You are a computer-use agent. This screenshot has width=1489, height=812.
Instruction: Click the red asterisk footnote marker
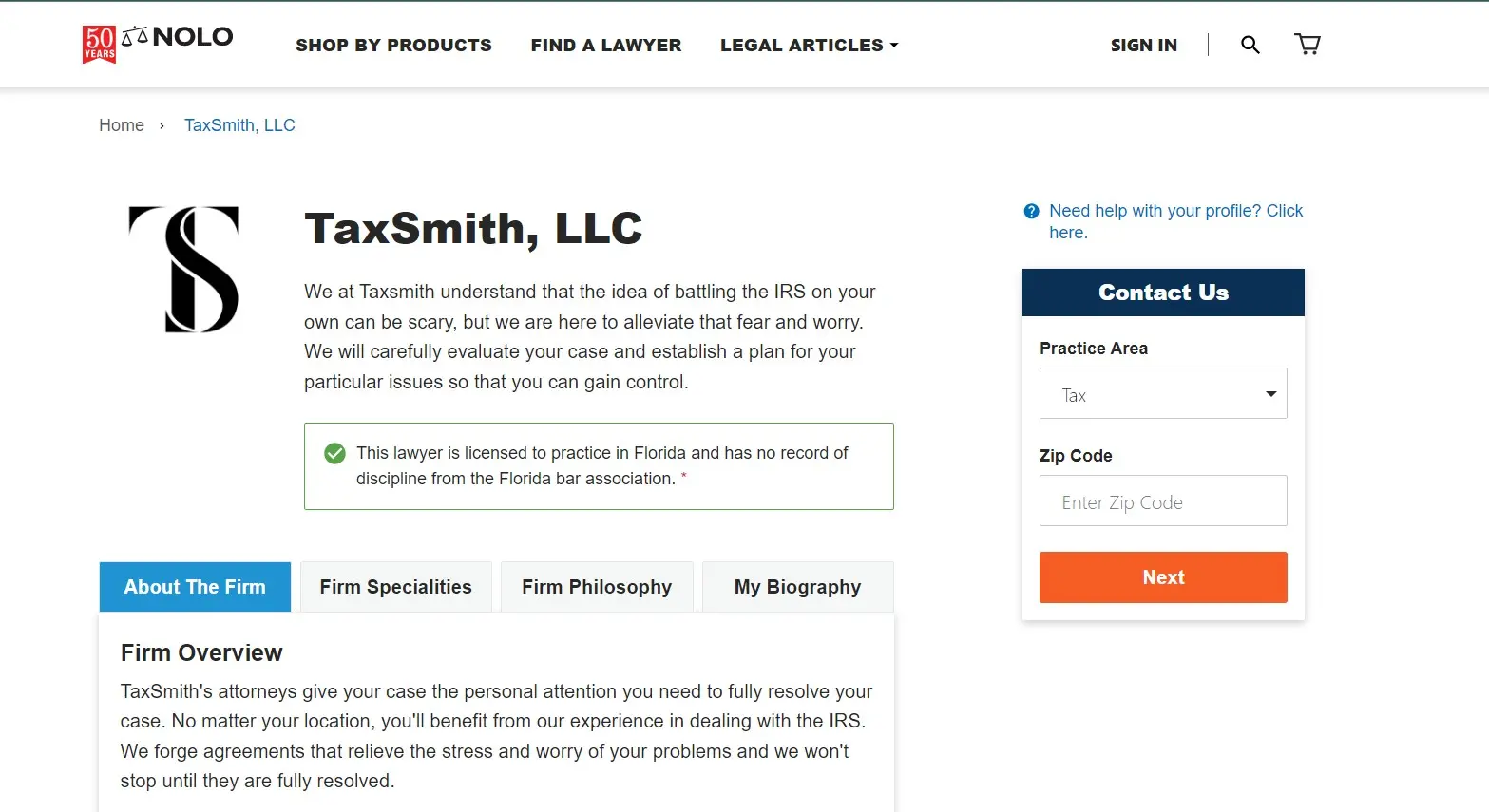684,476
